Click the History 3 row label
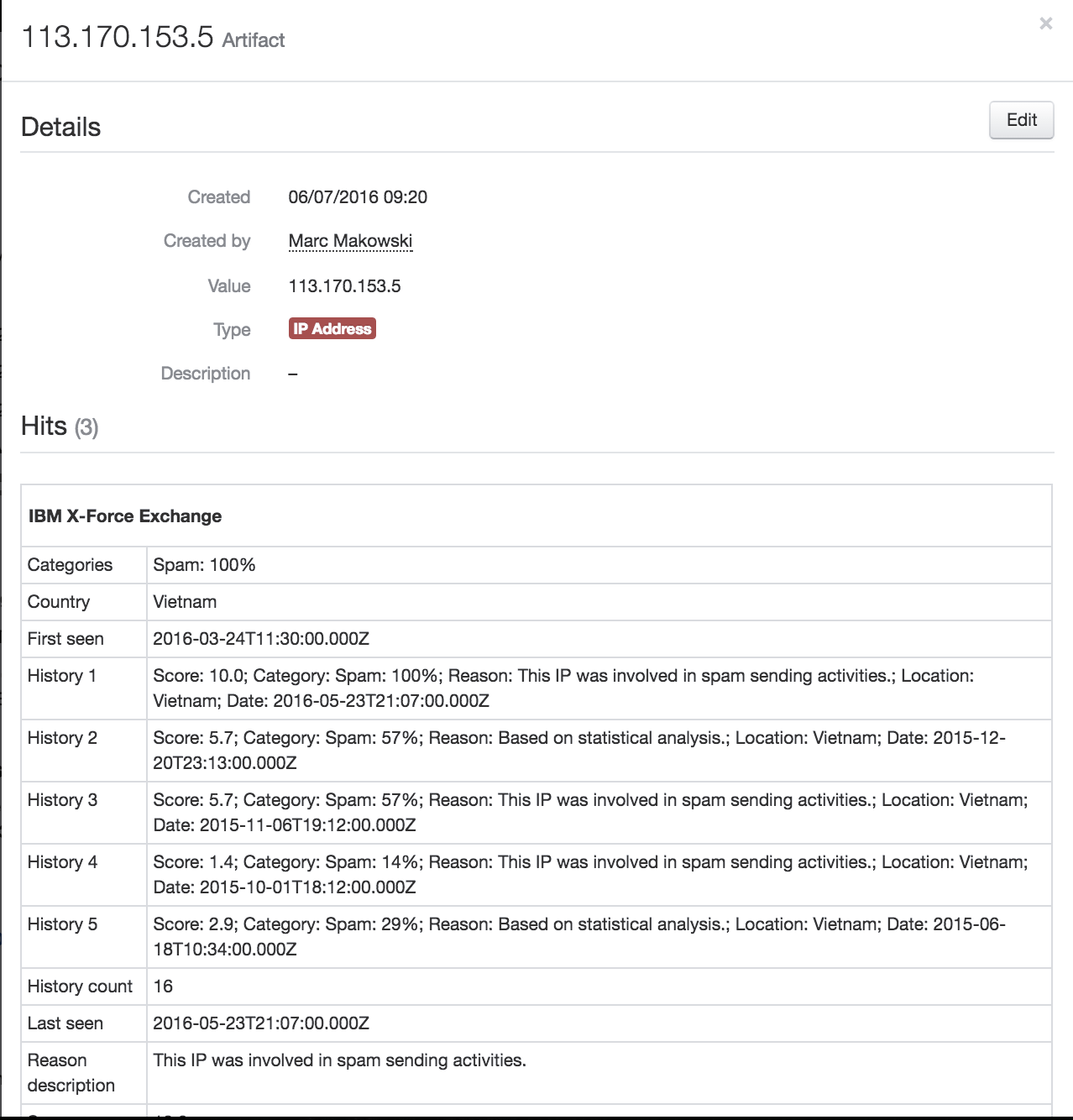1073x1120 pixels. (x=62, y=800)
